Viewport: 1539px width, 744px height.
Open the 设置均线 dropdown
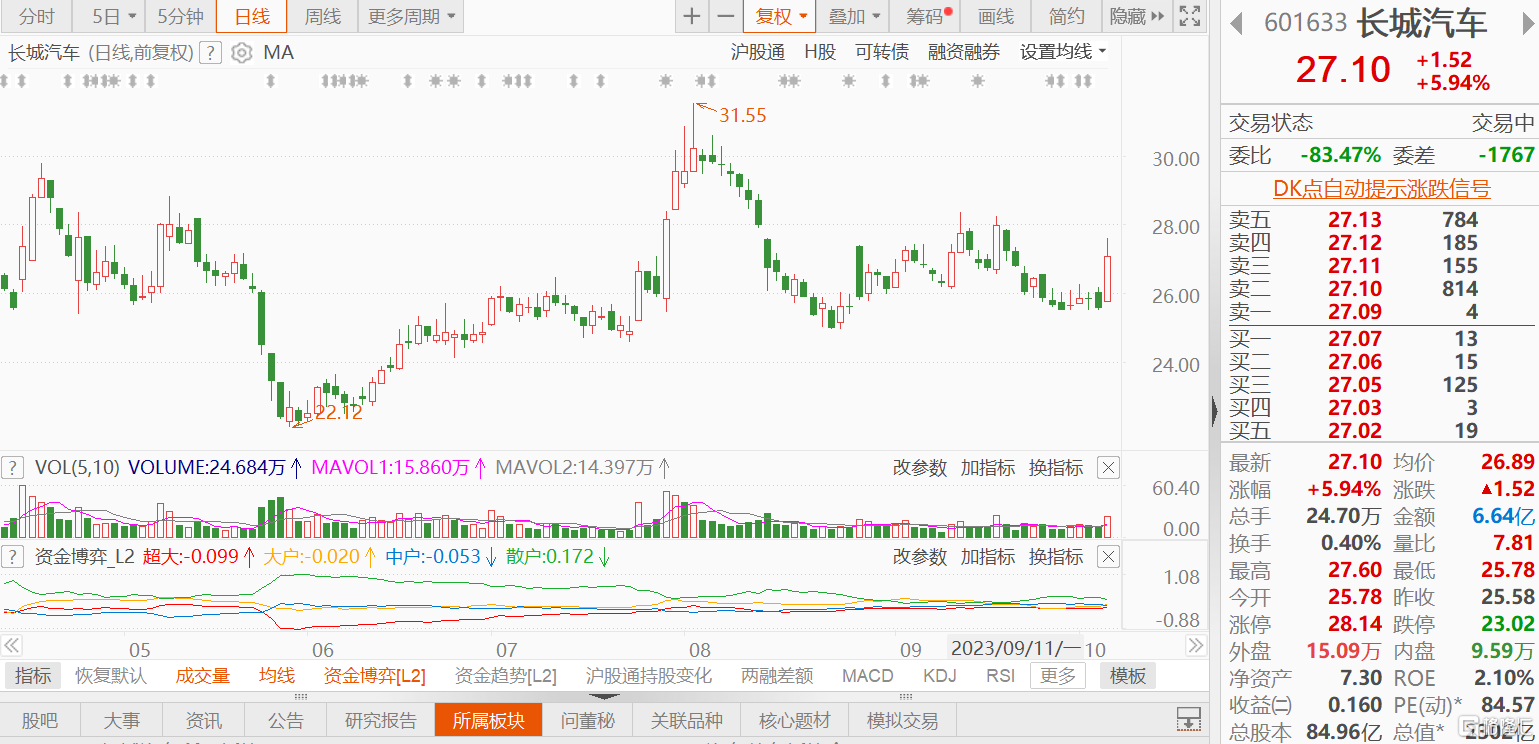(1063, 52)
